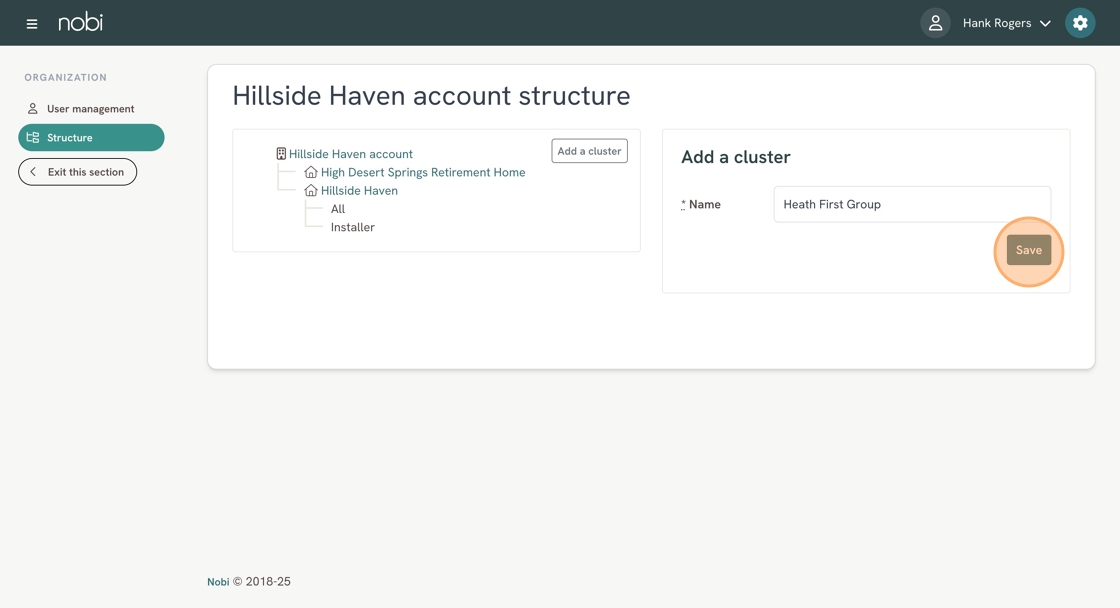1120x608 pixels.
Task: Open the settings gear icon
Action: point(1080,23)
